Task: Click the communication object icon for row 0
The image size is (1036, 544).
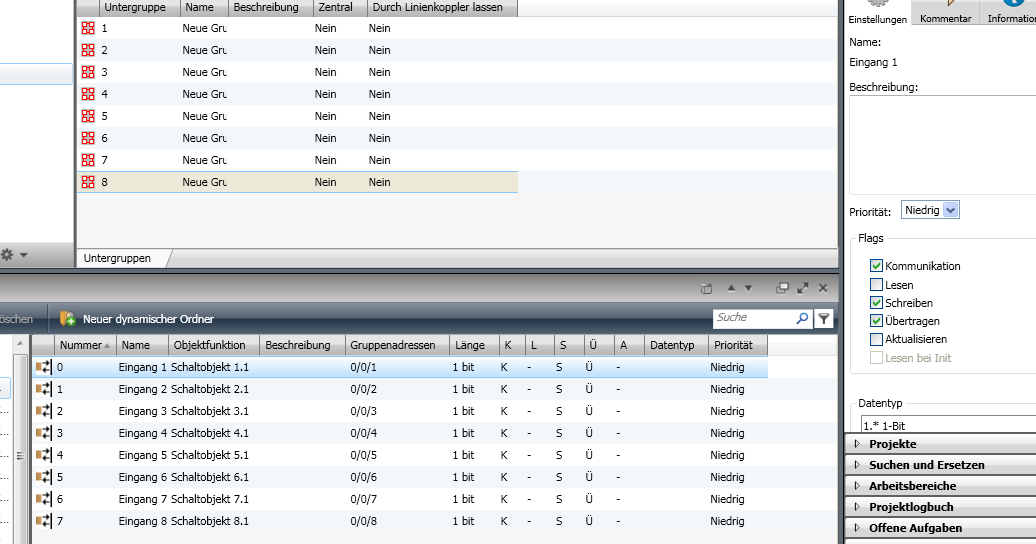Action: click(43, 368)
